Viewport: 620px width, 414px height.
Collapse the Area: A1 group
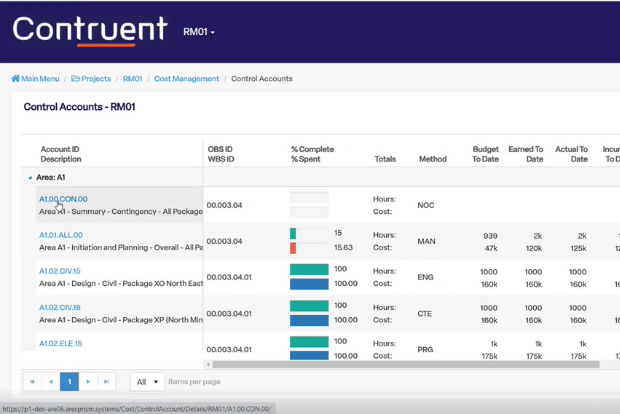[x=30, y=178]
